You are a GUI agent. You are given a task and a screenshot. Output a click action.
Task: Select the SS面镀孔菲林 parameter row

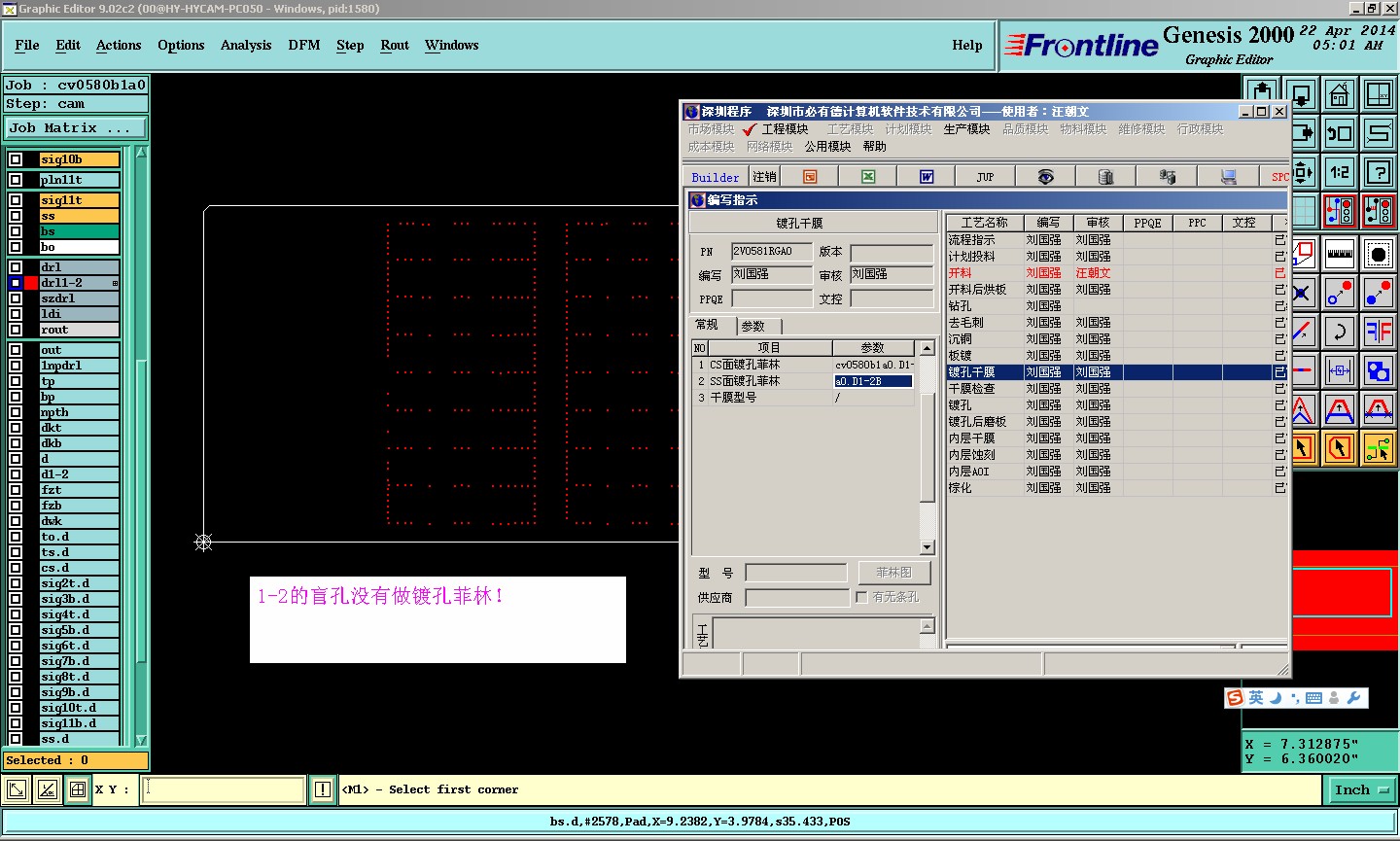803,381
